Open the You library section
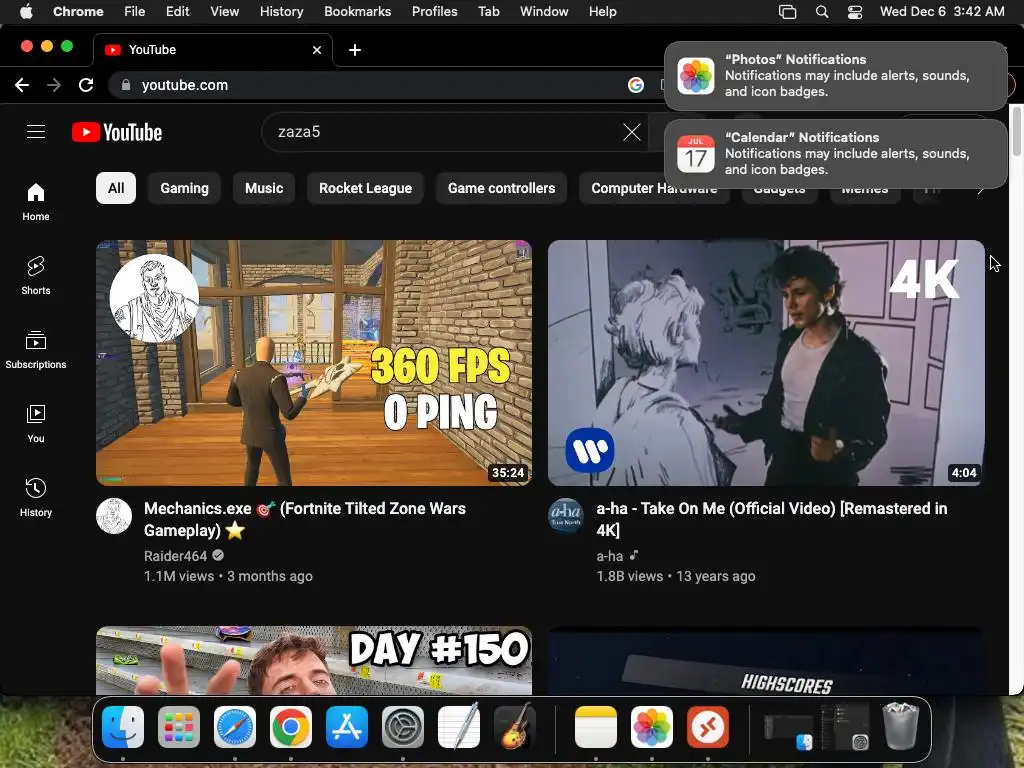This screenshot has height=768, width=1024. point(36,424)
